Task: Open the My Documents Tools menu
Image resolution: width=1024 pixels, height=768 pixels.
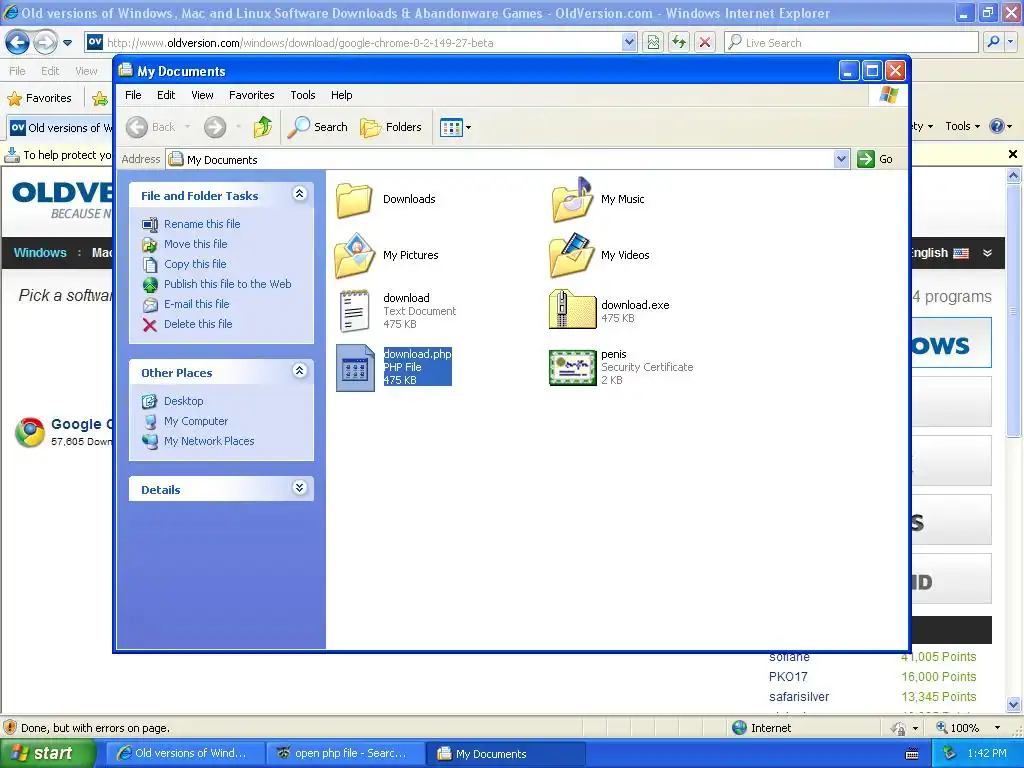Action: coord(303,95)
